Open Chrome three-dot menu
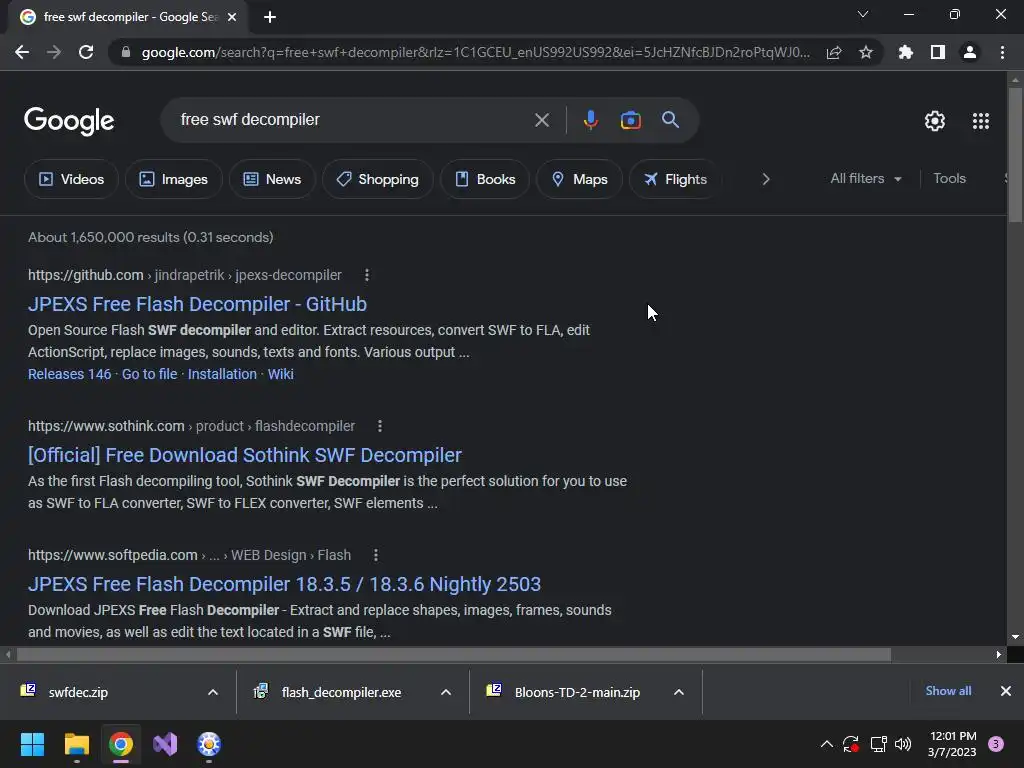This screenshot has width=1024, height=768. 1002,52
